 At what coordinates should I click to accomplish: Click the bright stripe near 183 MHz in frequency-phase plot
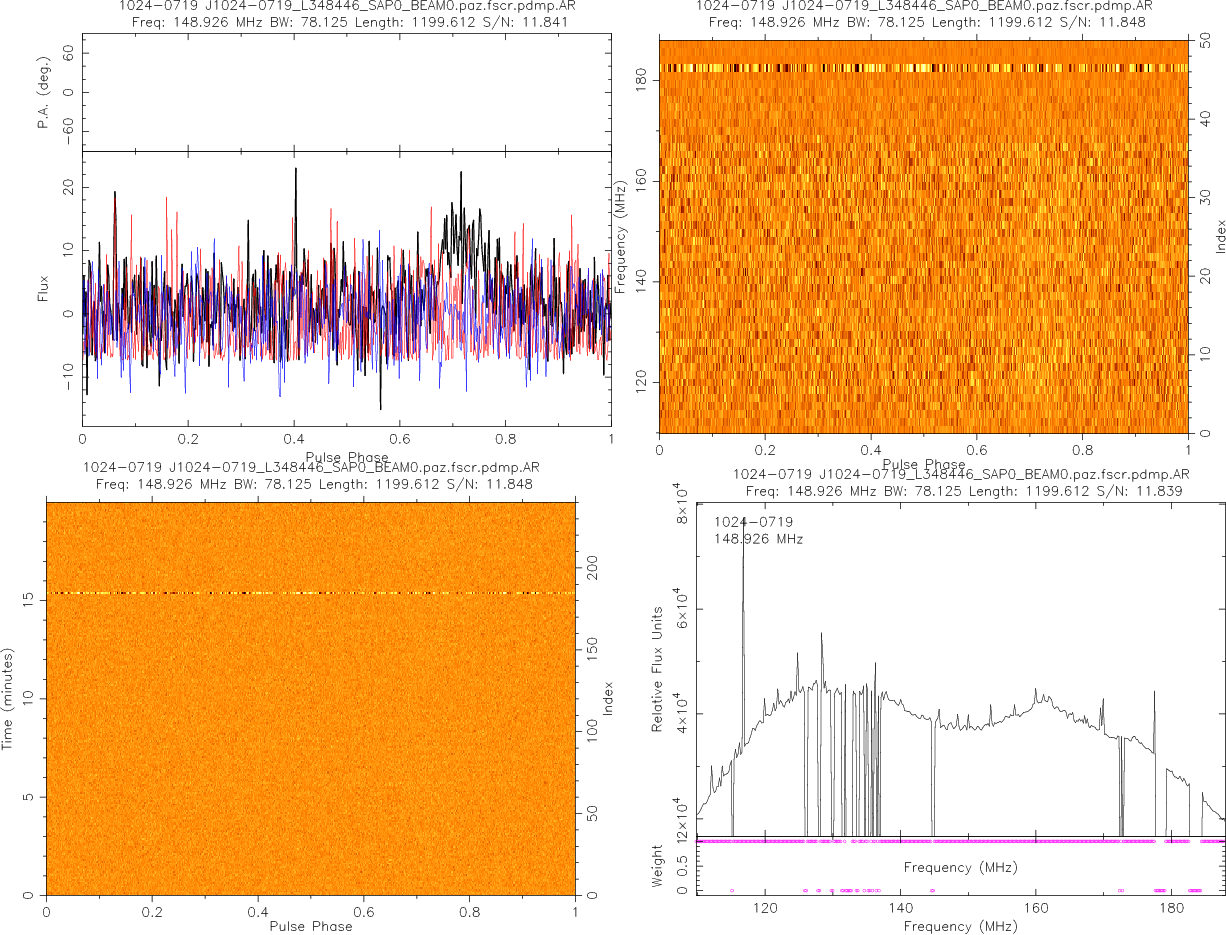(x=923, y=68)
